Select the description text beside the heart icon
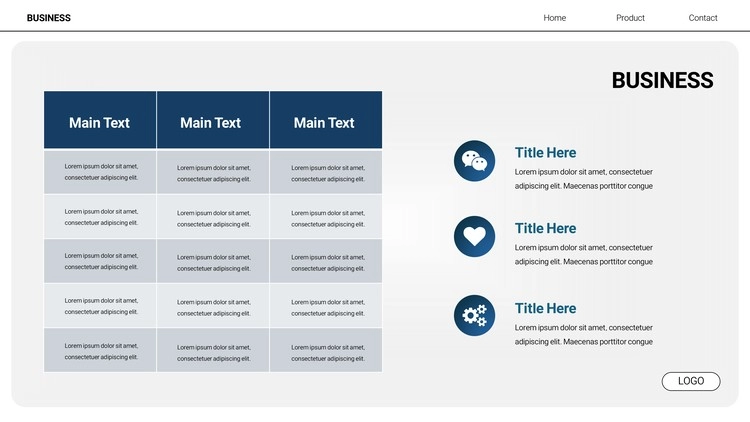This screenshot has width=750, height=422. [584, 254]
